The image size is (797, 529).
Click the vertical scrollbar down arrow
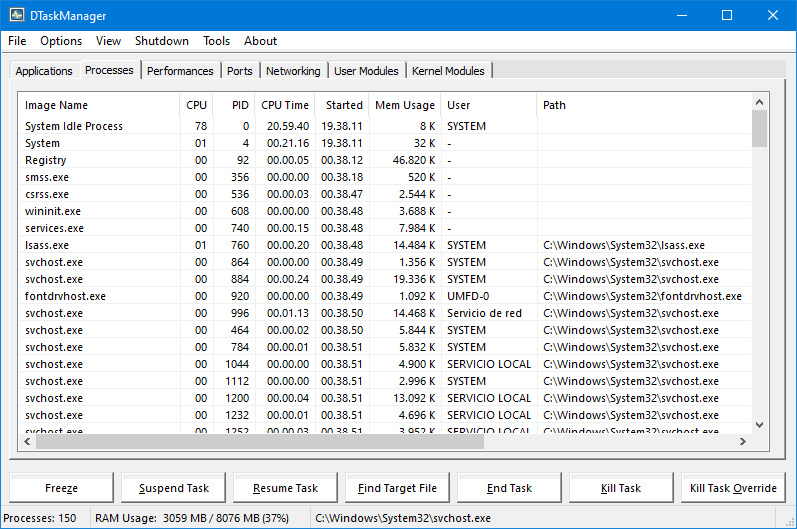click(x=759, y=425)
